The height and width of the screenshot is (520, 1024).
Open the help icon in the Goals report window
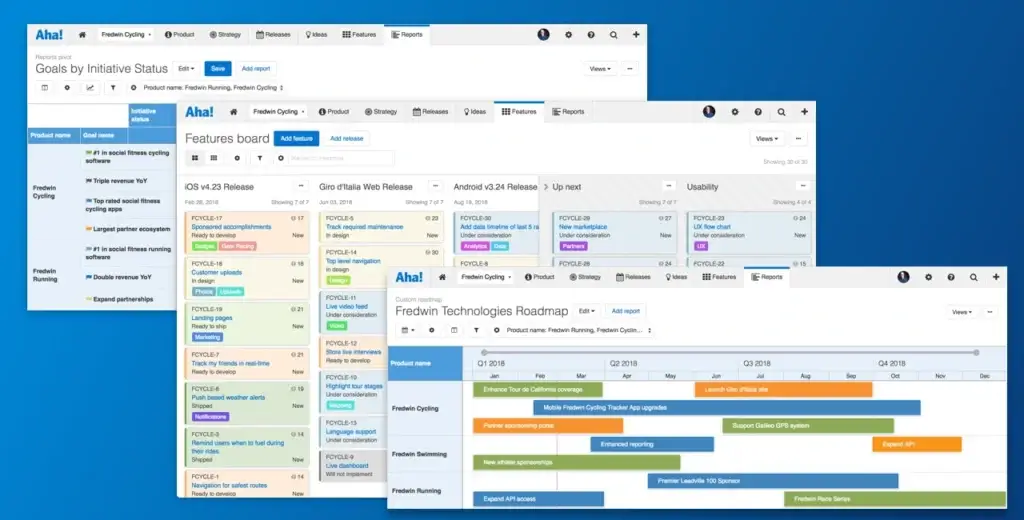[x=591, y=35]
